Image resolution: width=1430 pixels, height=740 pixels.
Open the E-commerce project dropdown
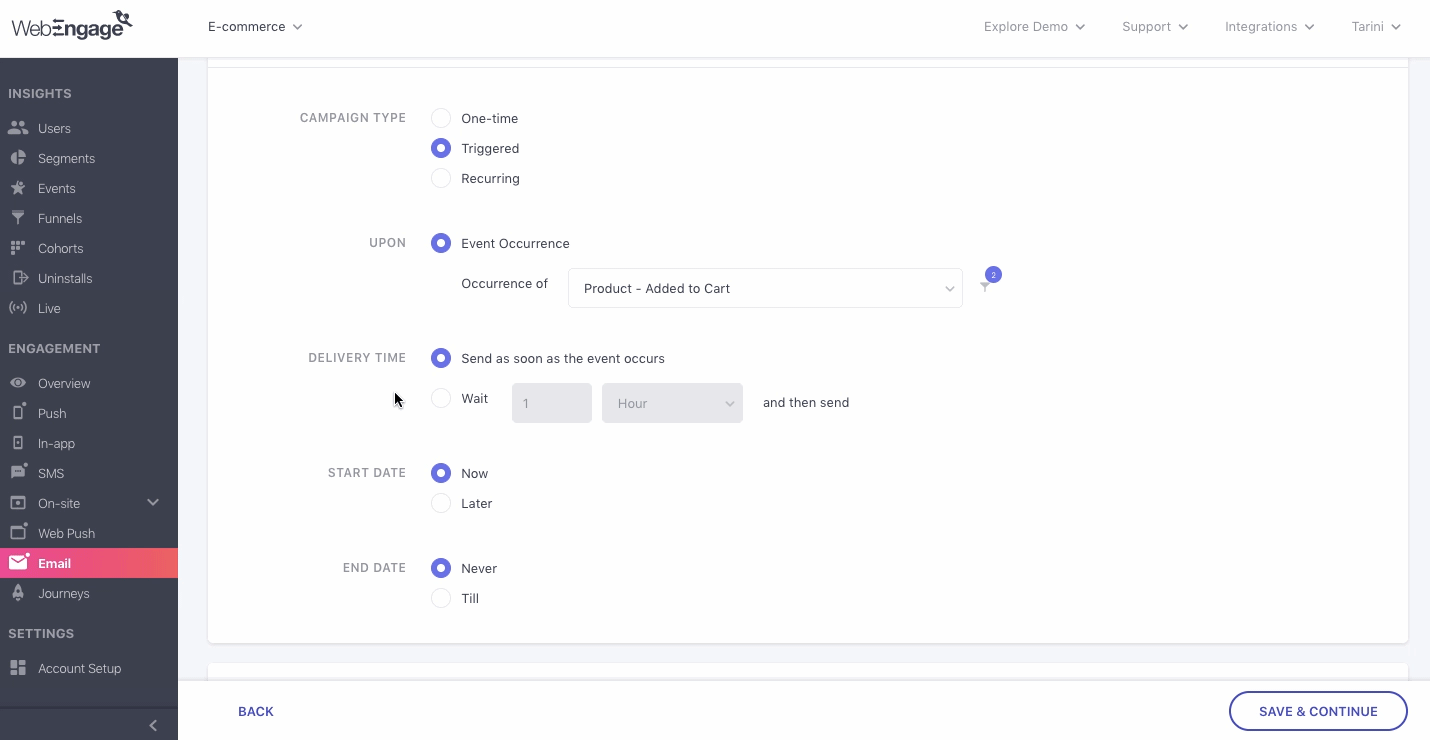[x=255, y=27]
